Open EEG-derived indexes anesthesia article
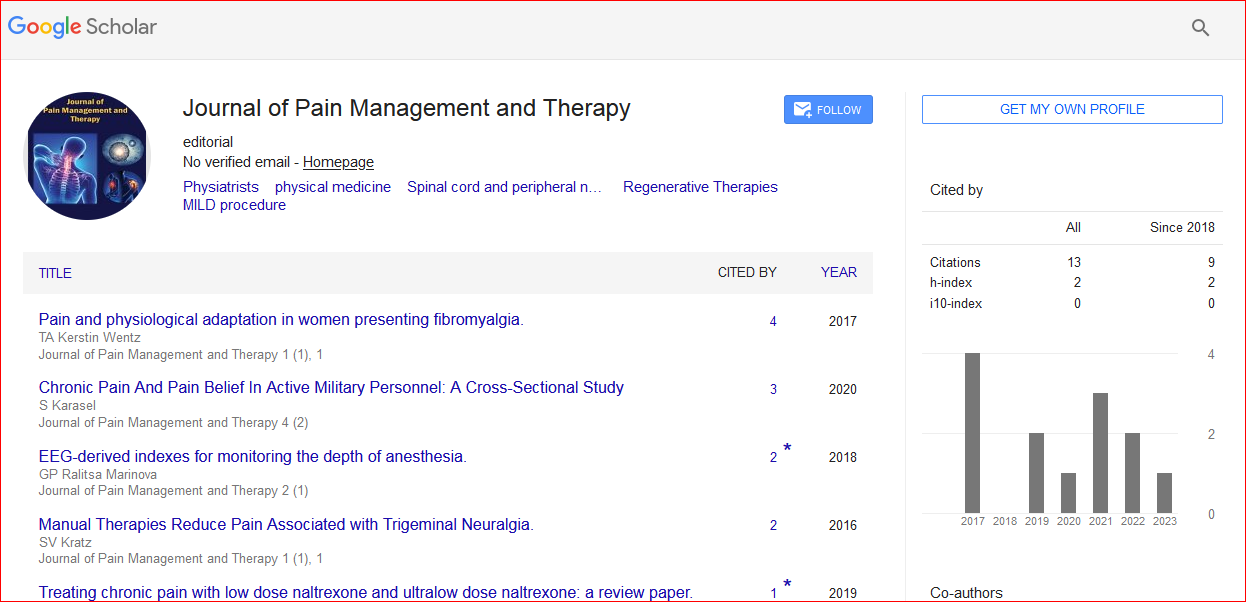This screenshot has width=1246, height=602. click(252, 457)
